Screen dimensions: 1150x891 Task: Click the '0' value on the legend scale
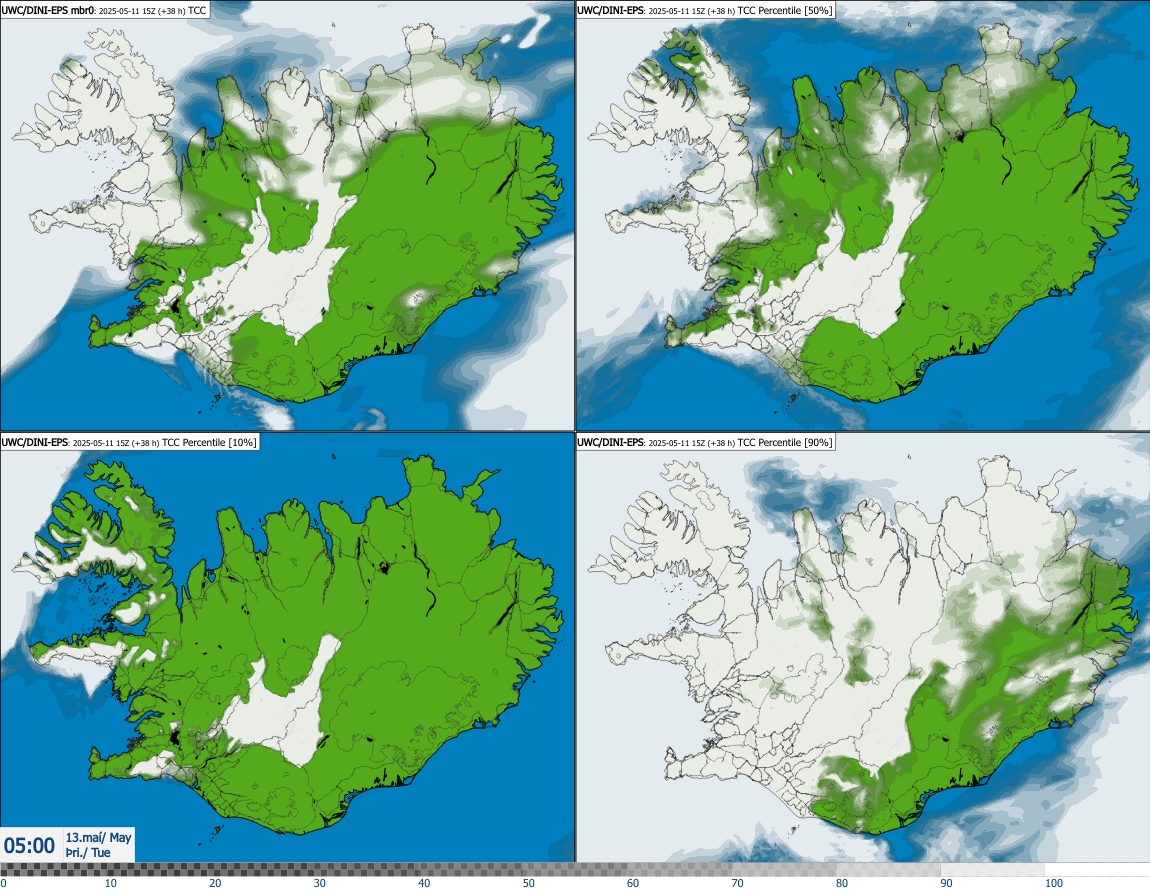point(4,883)
